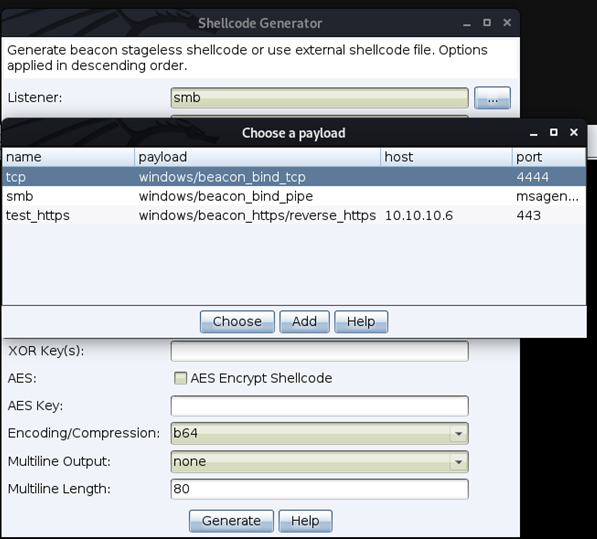Sort listeners by port column header
The height and width of the screenshot is (539, 597).
tap(549, 157)
